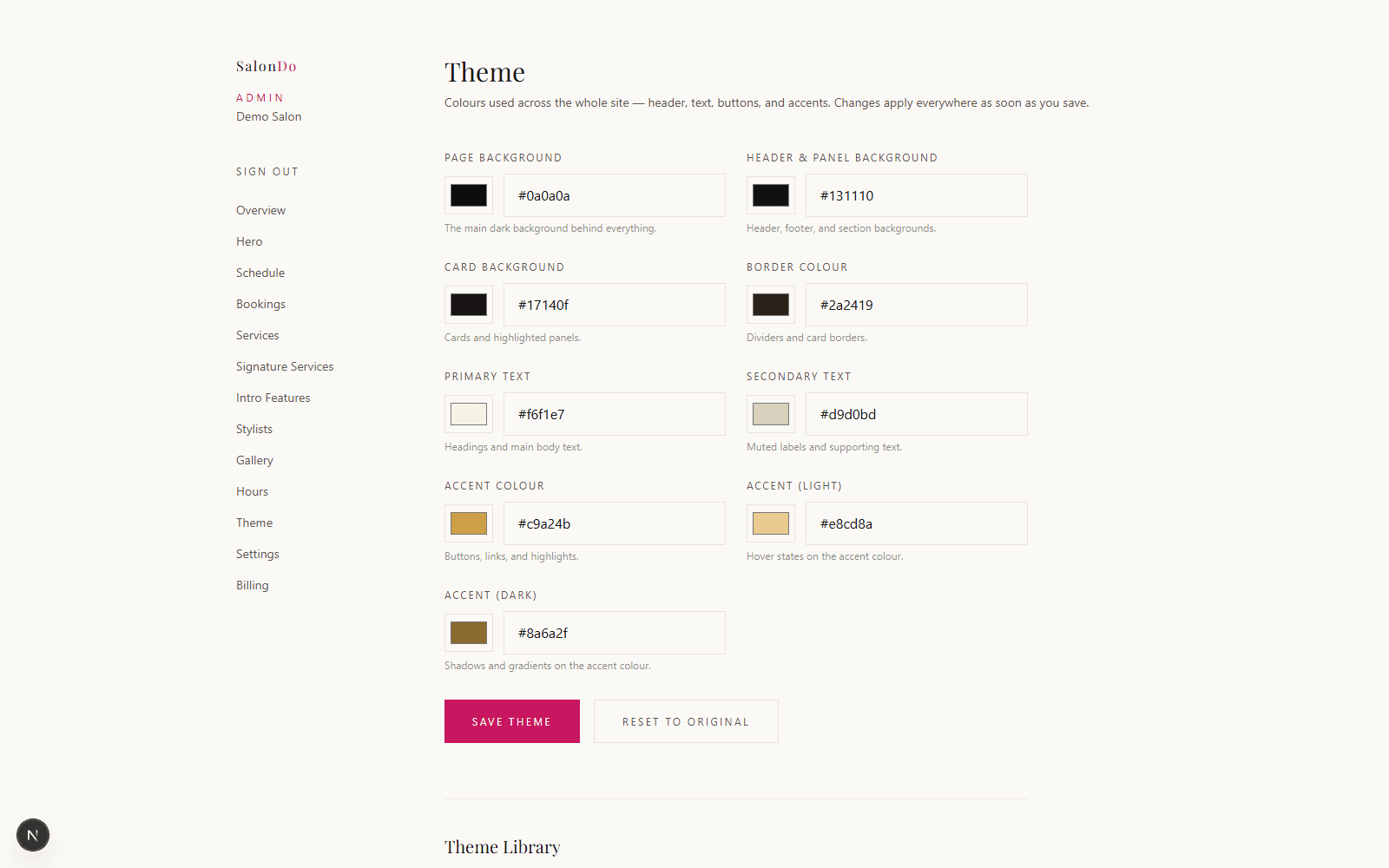Open the Hours page

[252, 491]
